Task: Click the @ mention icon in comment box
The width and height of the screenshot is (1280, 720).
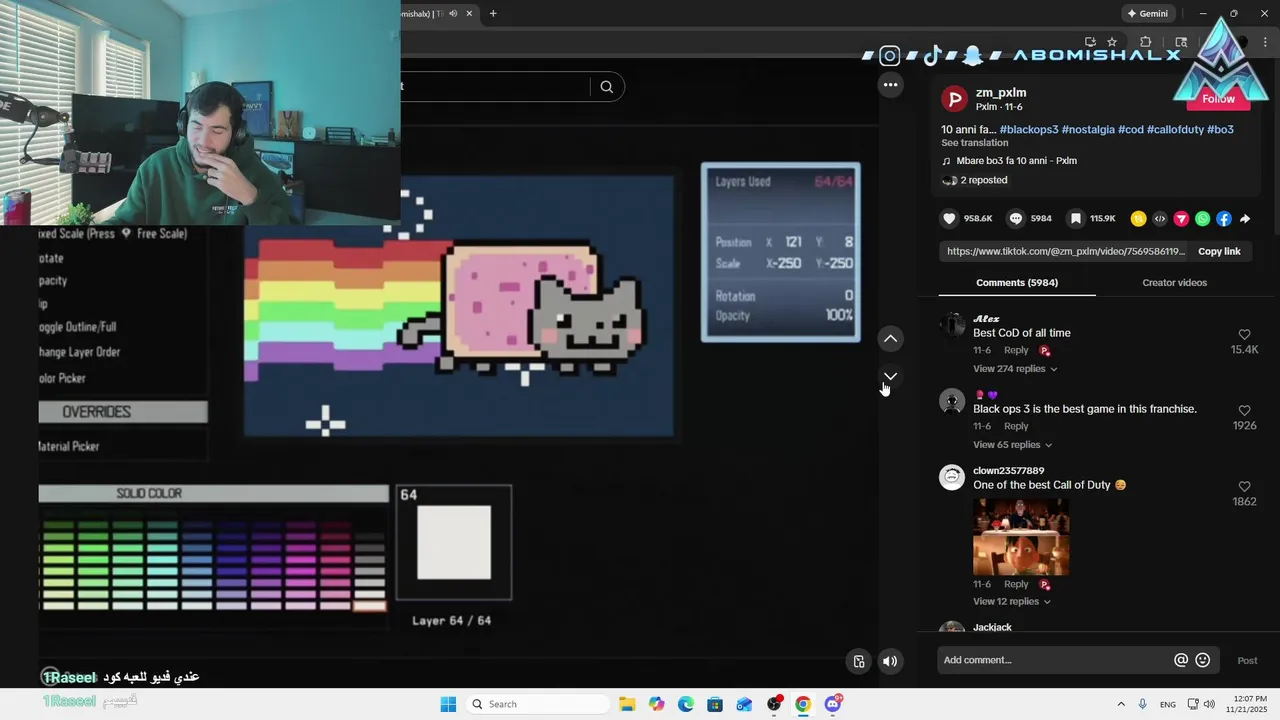Action: pos(1181,660)
